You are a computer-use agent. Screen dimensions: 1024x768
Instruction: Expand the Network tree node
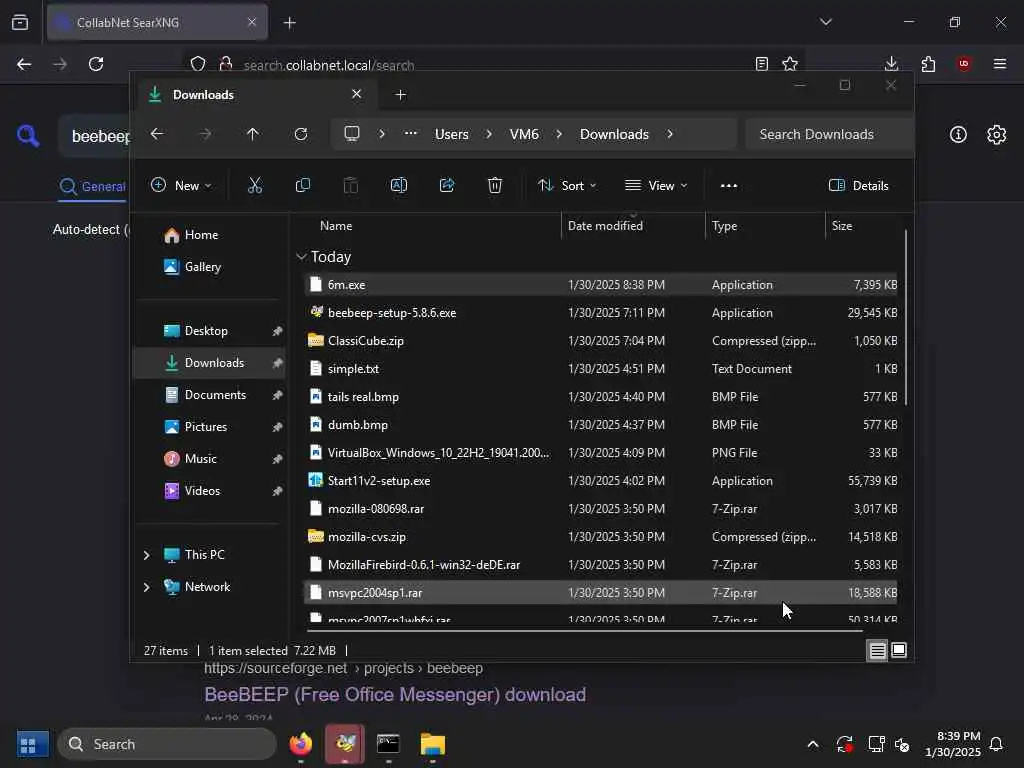pyautogui.click(x=146, y=587)
